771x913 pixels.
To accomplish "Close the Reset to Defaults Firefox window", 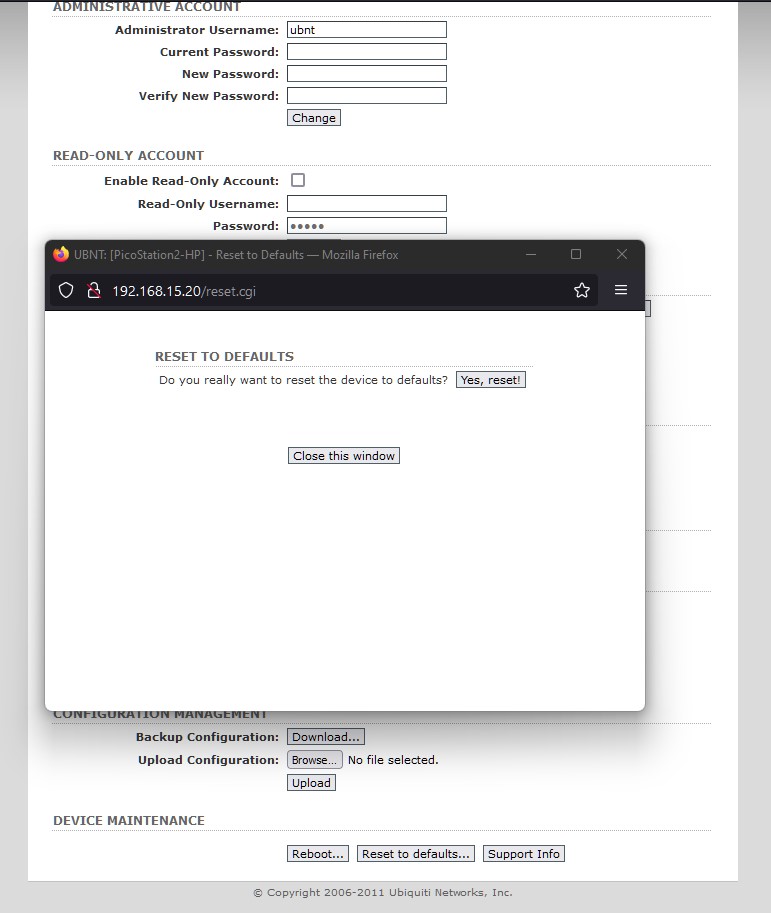I will pyautogui.click(x=622, y=255).
